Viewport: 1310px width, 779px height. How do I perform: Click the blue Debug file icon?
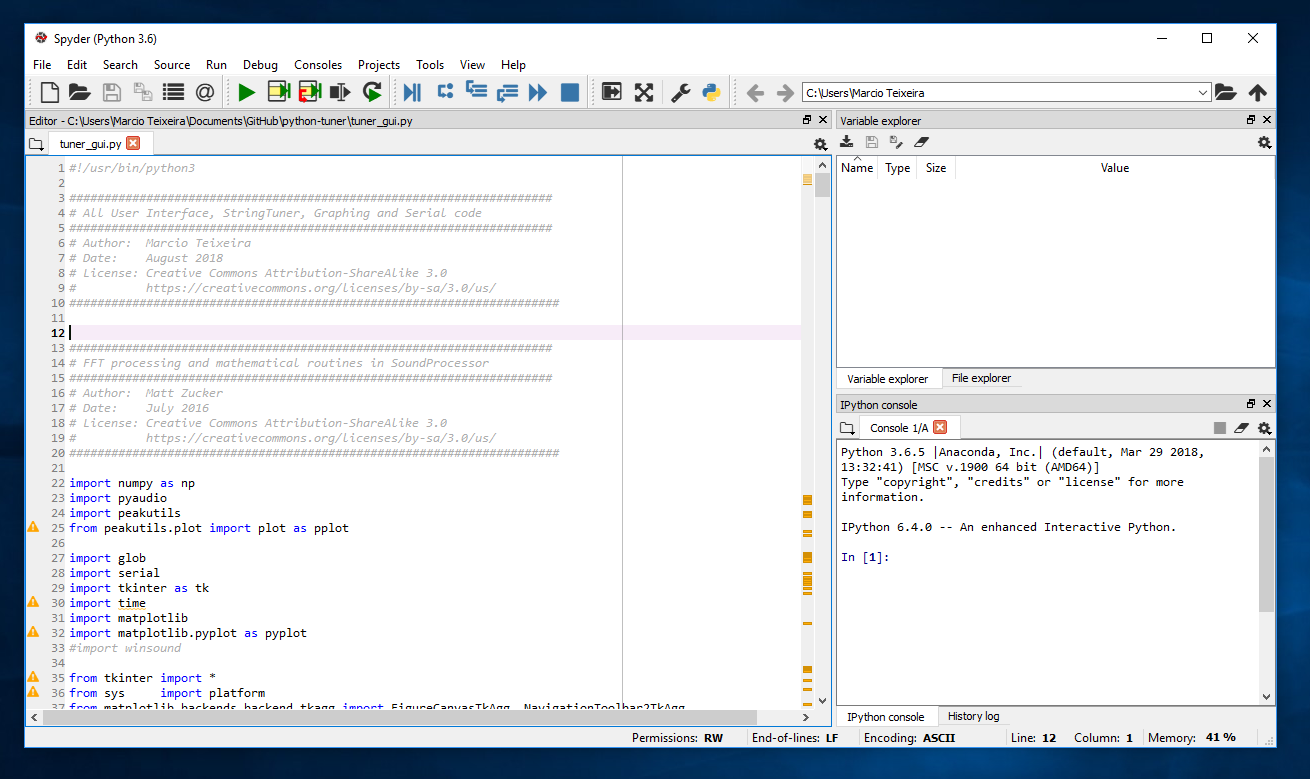(x=411, y=93)
